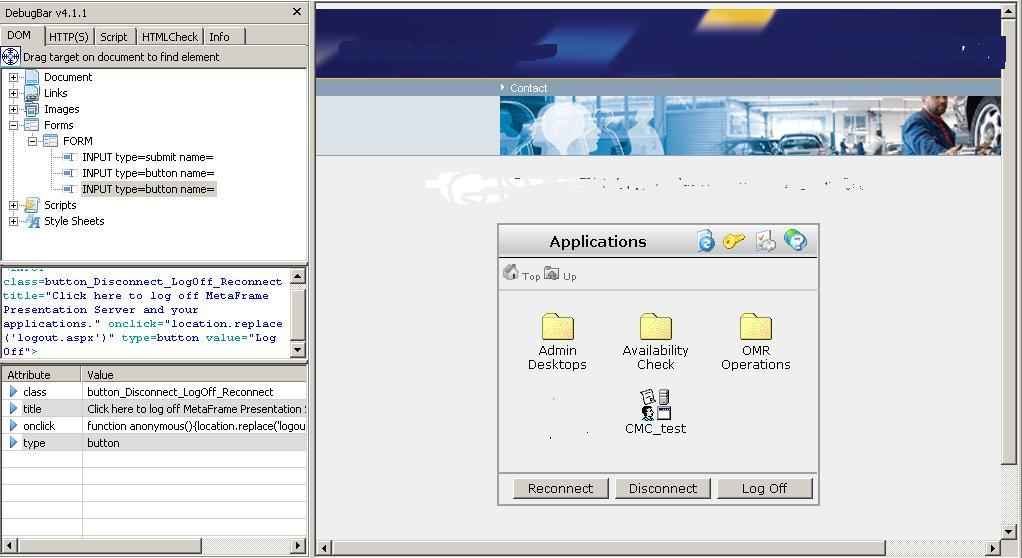Go to Top using home icon
This screenshot has height=558, width=1022.
(x=511, y=273)
